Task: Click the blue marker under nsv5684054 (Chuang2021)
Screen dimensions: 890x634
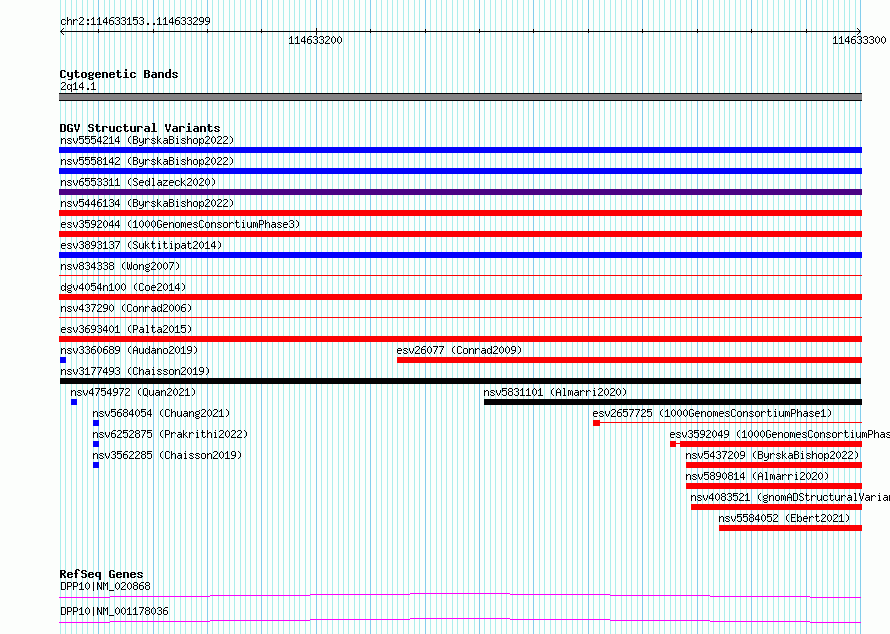Action: tap(96, 423)
